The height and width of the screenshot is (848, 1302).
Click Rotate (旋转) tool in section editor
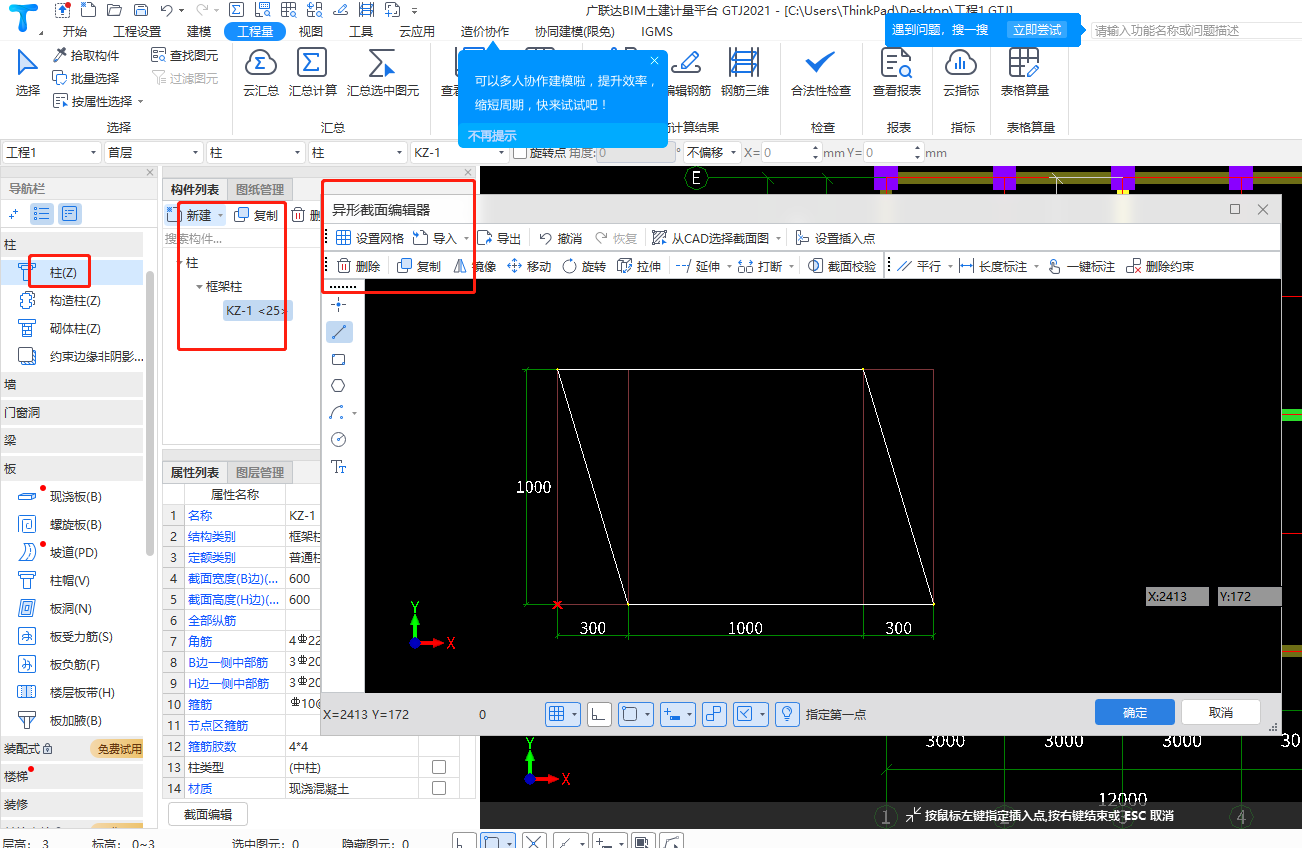pos(584,266)
